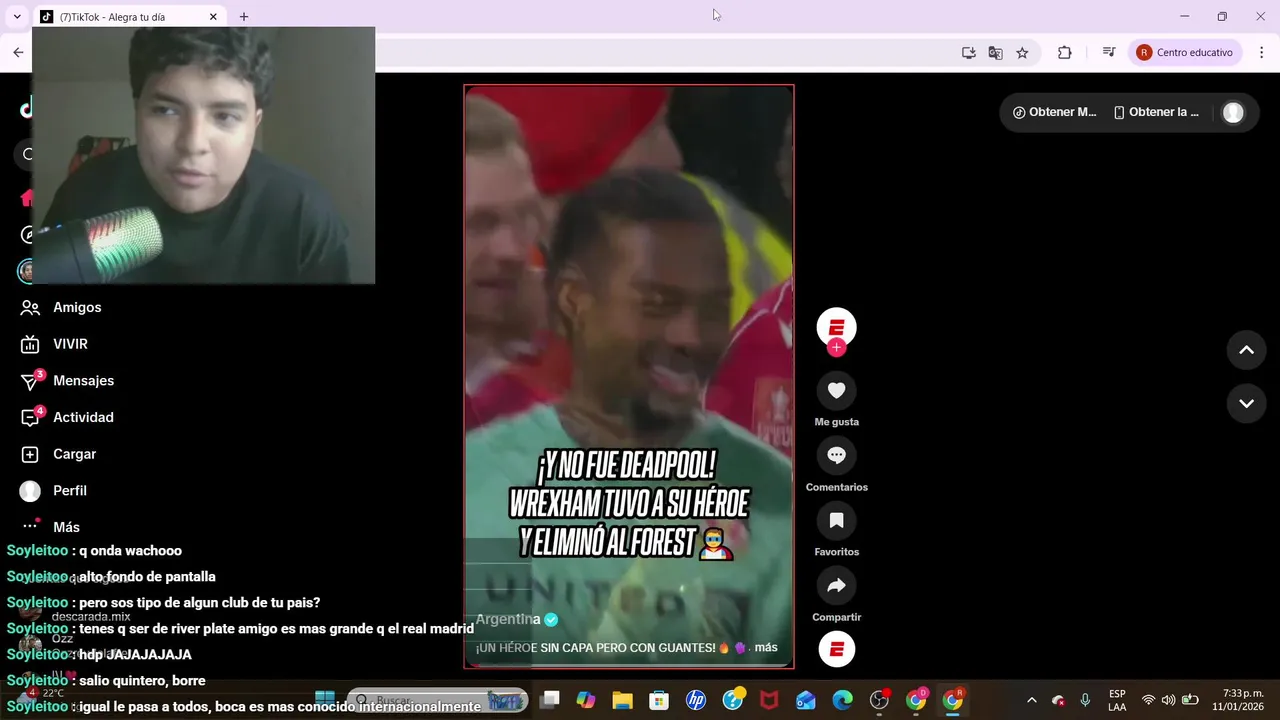This screenshot has width=1280, height=720.
Task: Open Chrome three-dot menu
Action: click(x=1260, y=53)
